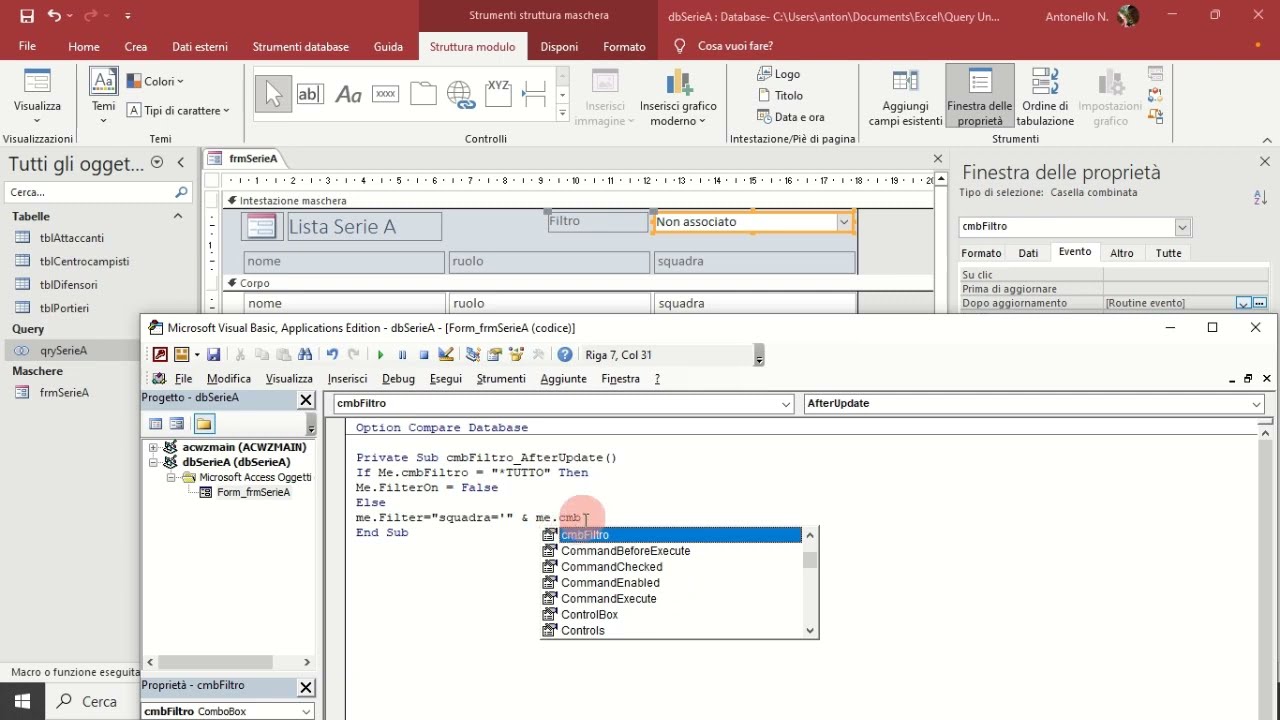Open the Colori dropdown

click(155, 81)
